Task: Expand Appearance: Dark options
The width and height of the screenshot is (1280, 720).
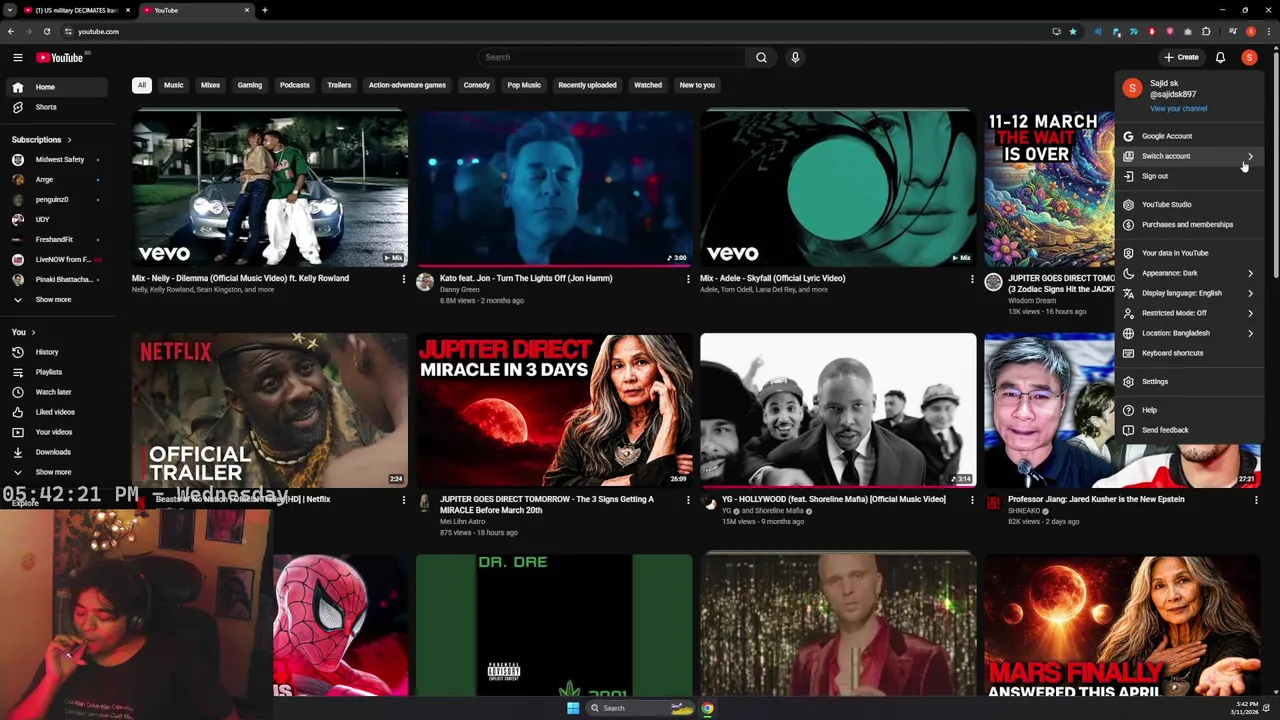Action: tap(1189, 273)
